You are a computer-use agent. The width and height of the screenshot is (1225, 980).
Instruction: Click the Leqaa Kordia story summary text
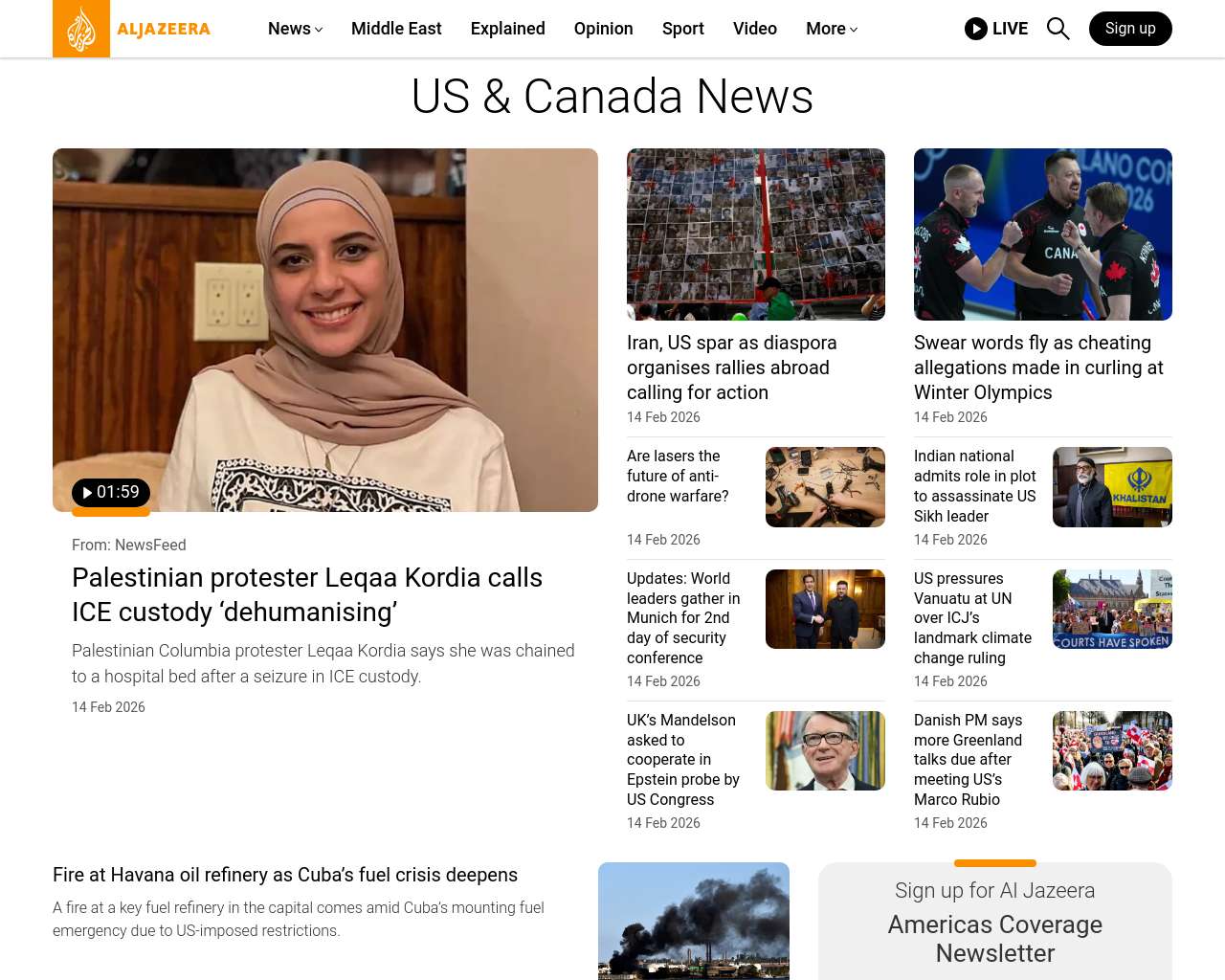click(323, 663)
